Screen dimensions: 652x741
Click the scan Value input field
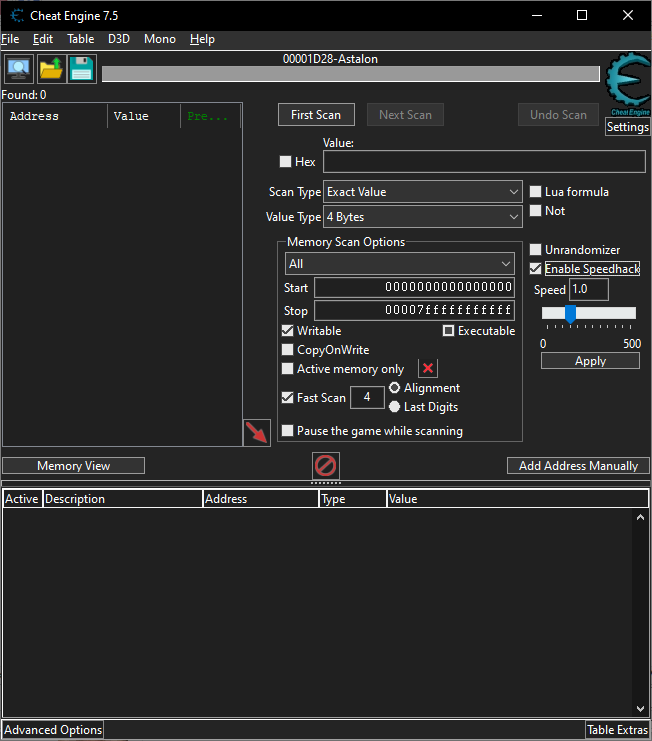tap(484, 162)
